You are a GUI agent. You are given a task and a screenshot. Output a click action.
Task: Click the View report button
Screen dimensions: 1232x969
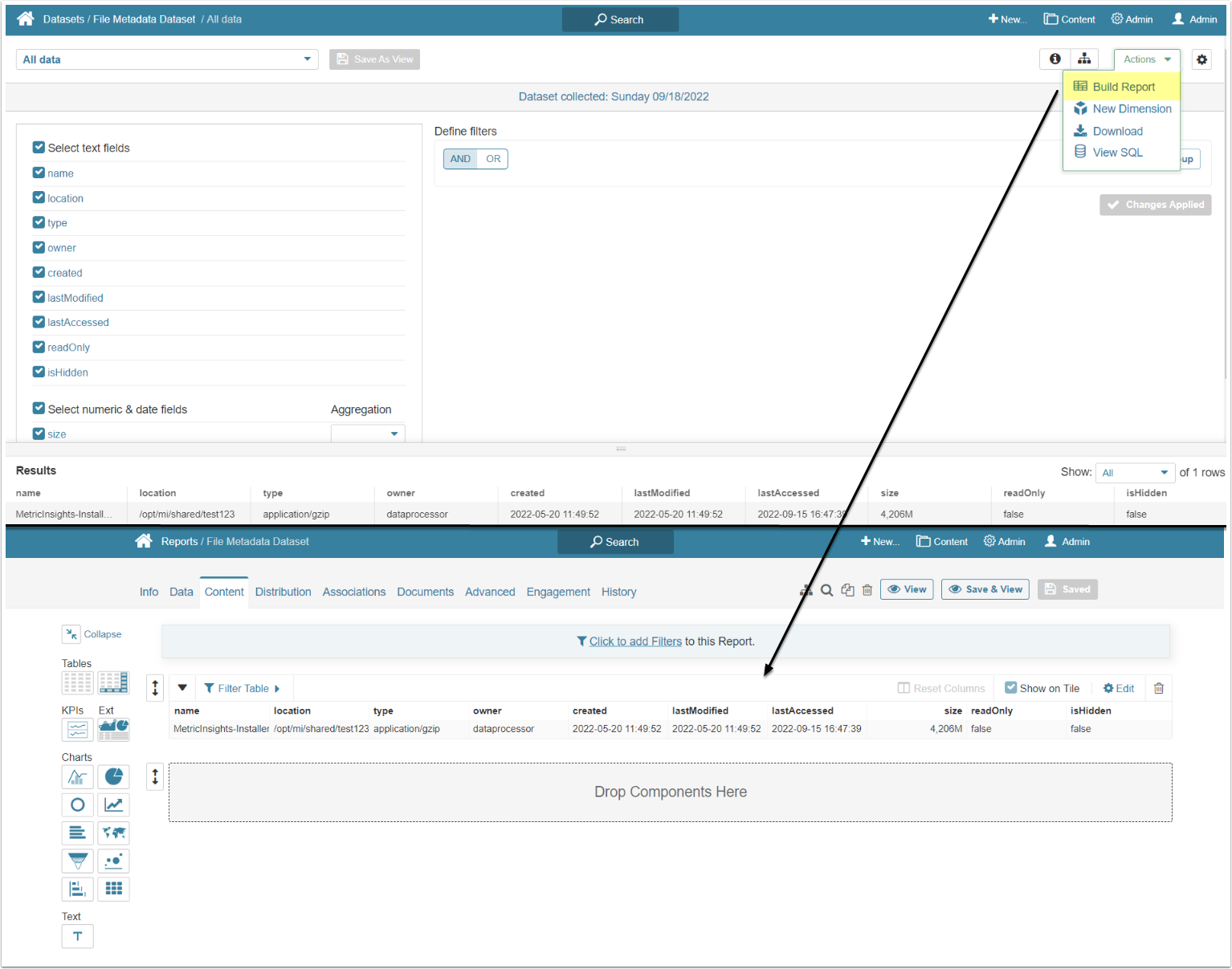907,589
